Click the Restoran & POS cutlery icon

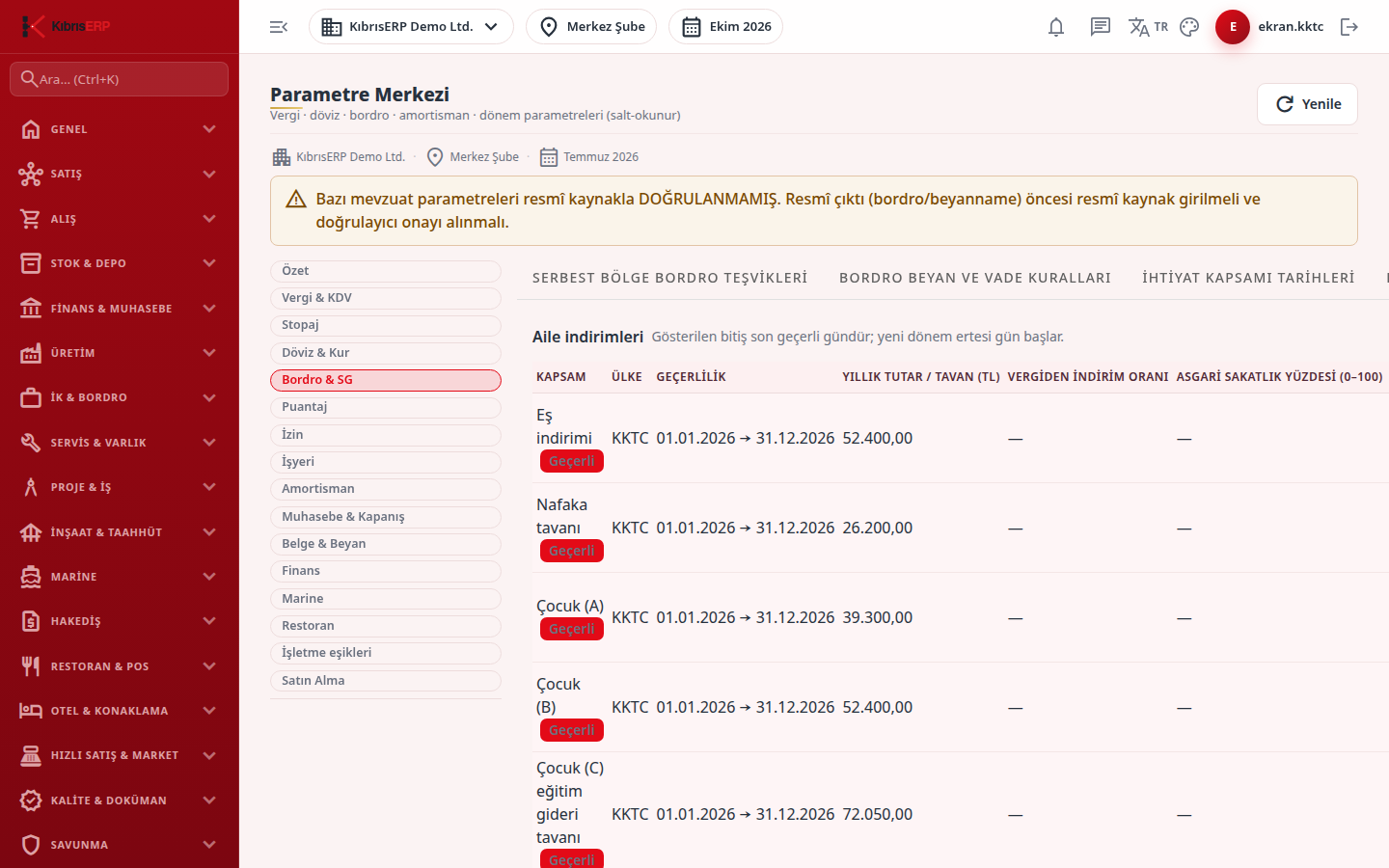(31, 666)
